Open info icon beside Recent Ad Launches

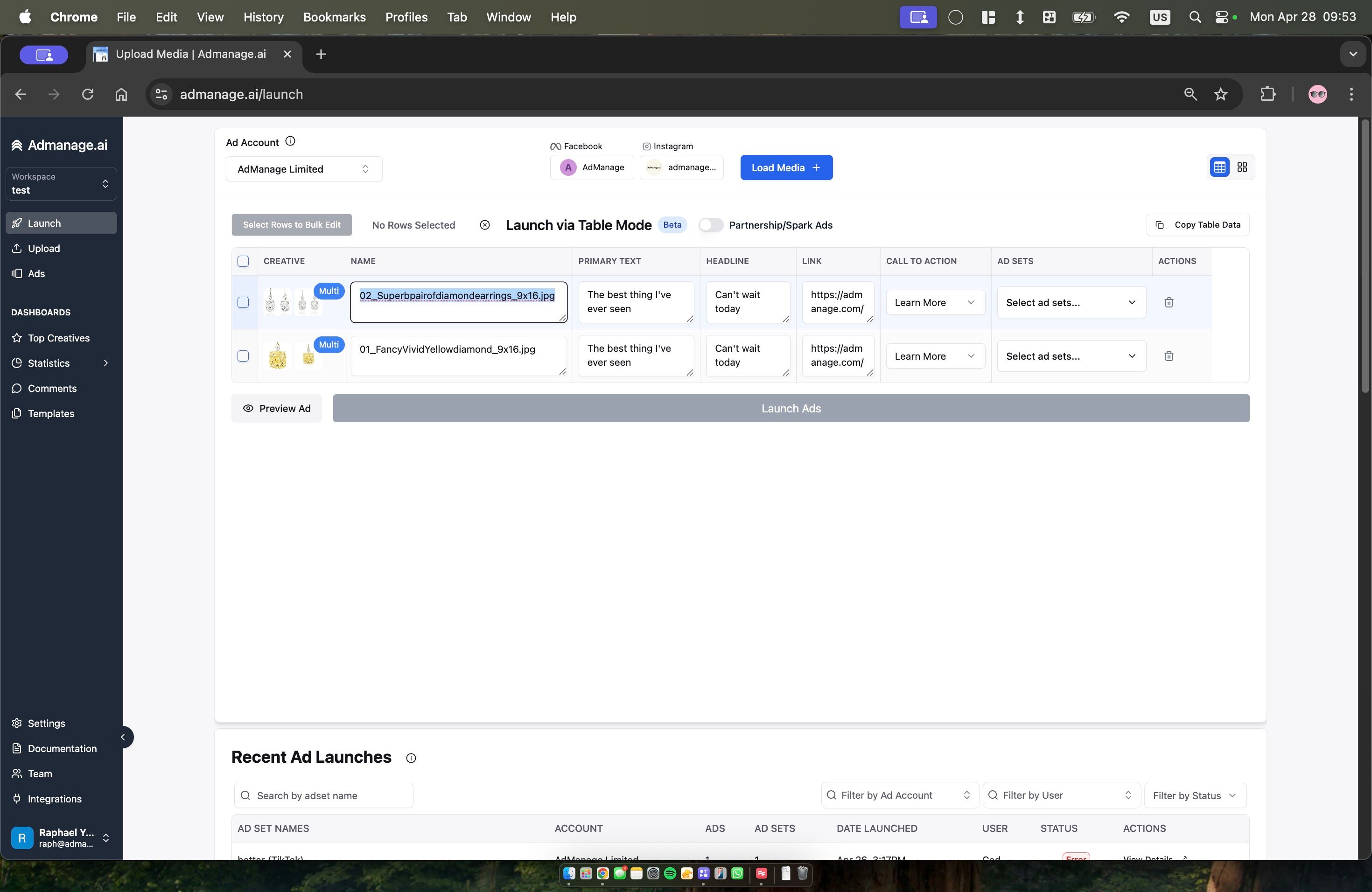pos(411,758)
